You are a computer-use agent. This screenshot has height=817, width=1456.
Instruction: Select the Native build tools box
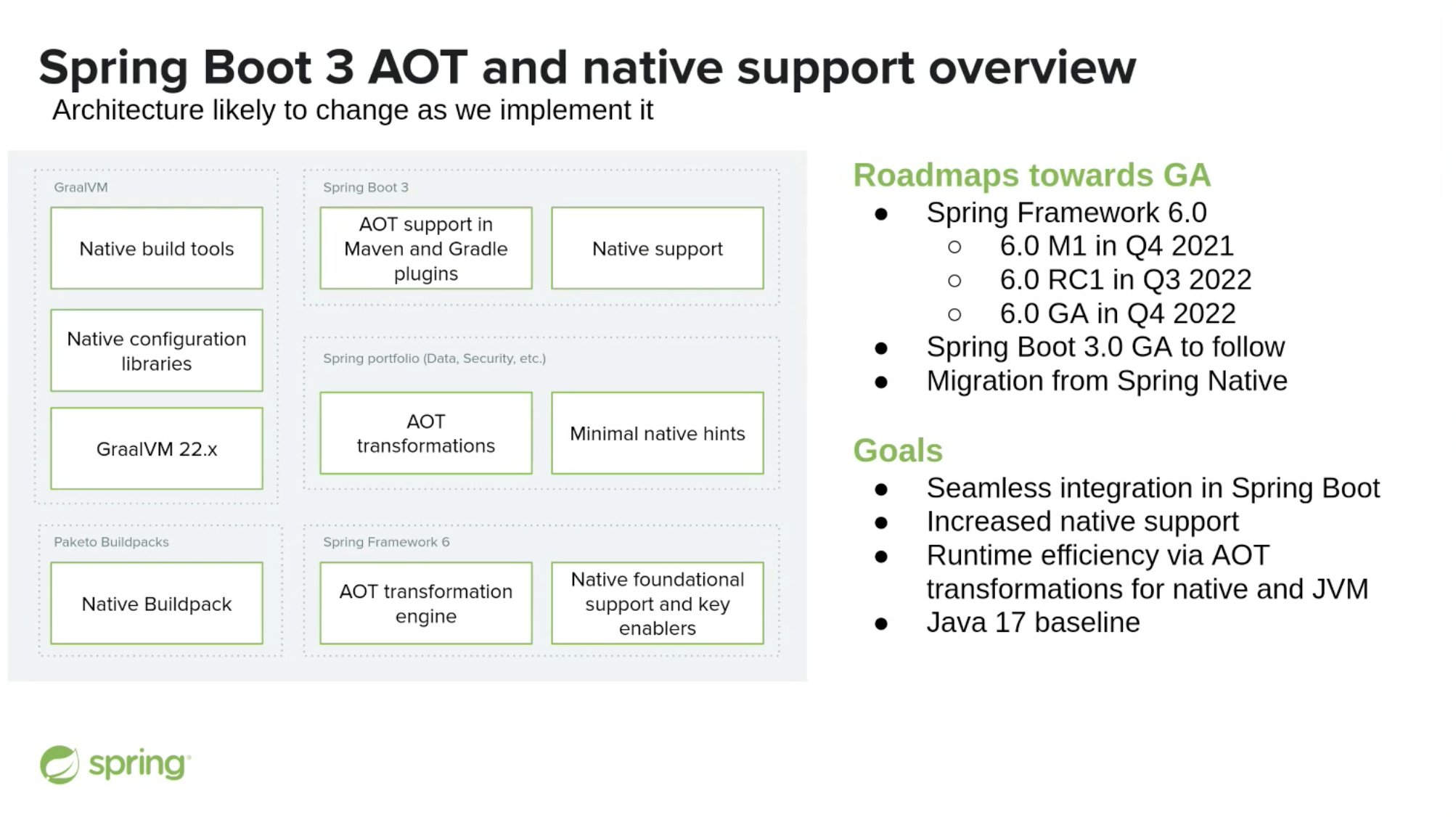point(157,248)
